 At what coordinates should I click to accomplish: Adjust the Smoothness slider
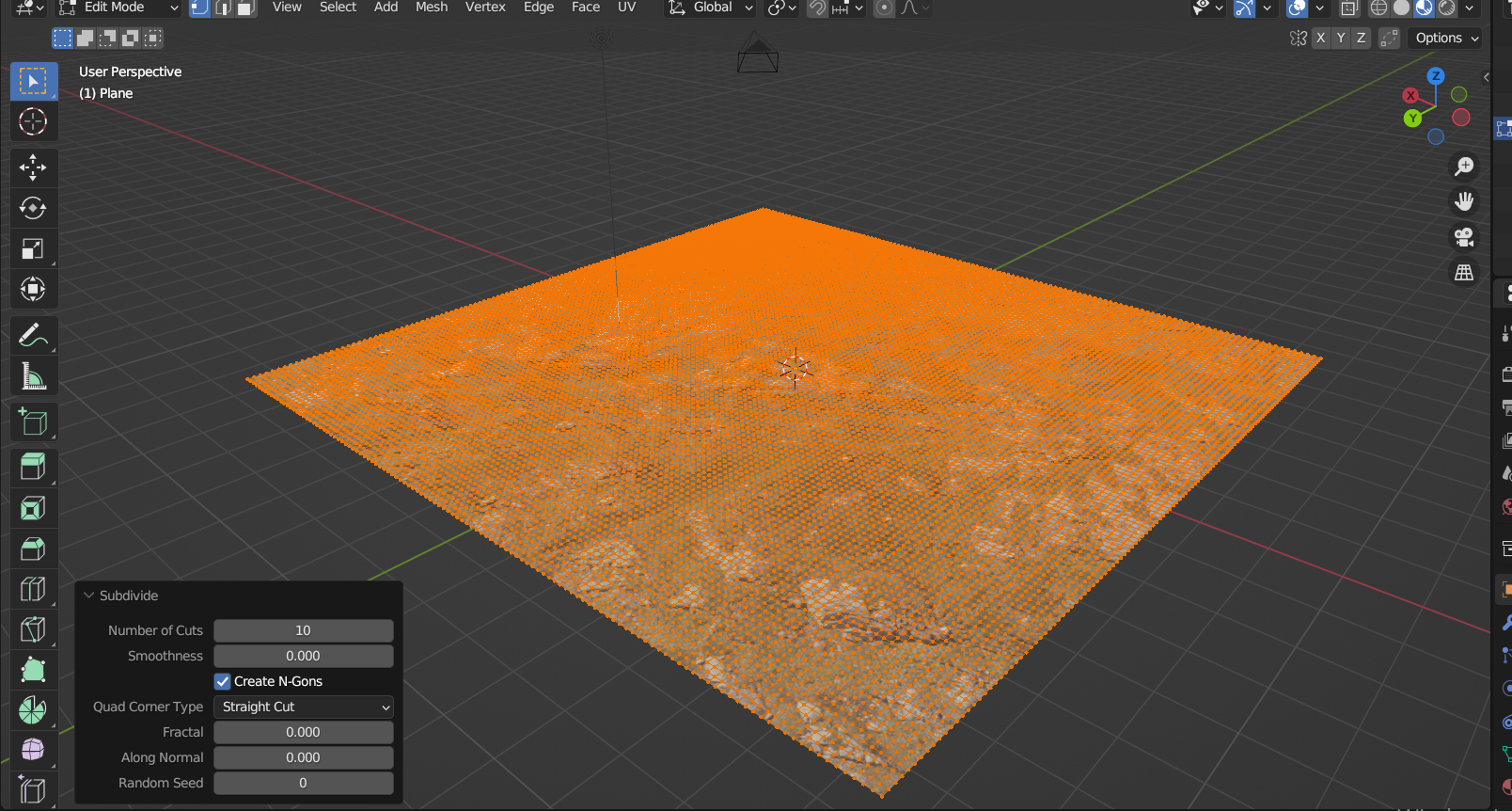click(x=304, y=656)
